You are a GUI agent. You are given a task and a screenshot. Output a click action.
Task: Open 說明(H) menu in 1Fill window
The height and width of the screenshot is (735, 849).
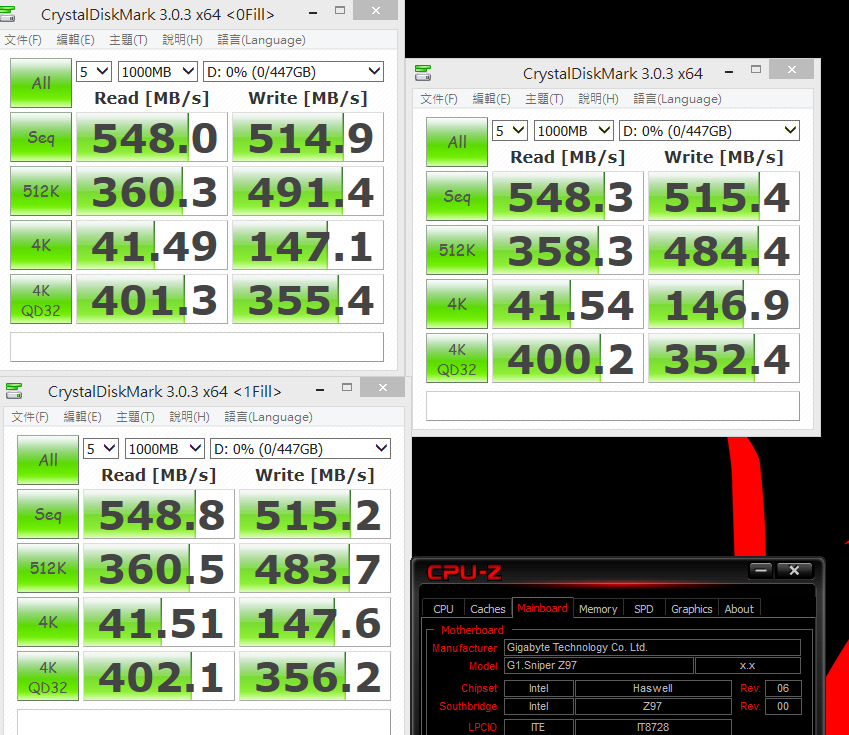190,417
